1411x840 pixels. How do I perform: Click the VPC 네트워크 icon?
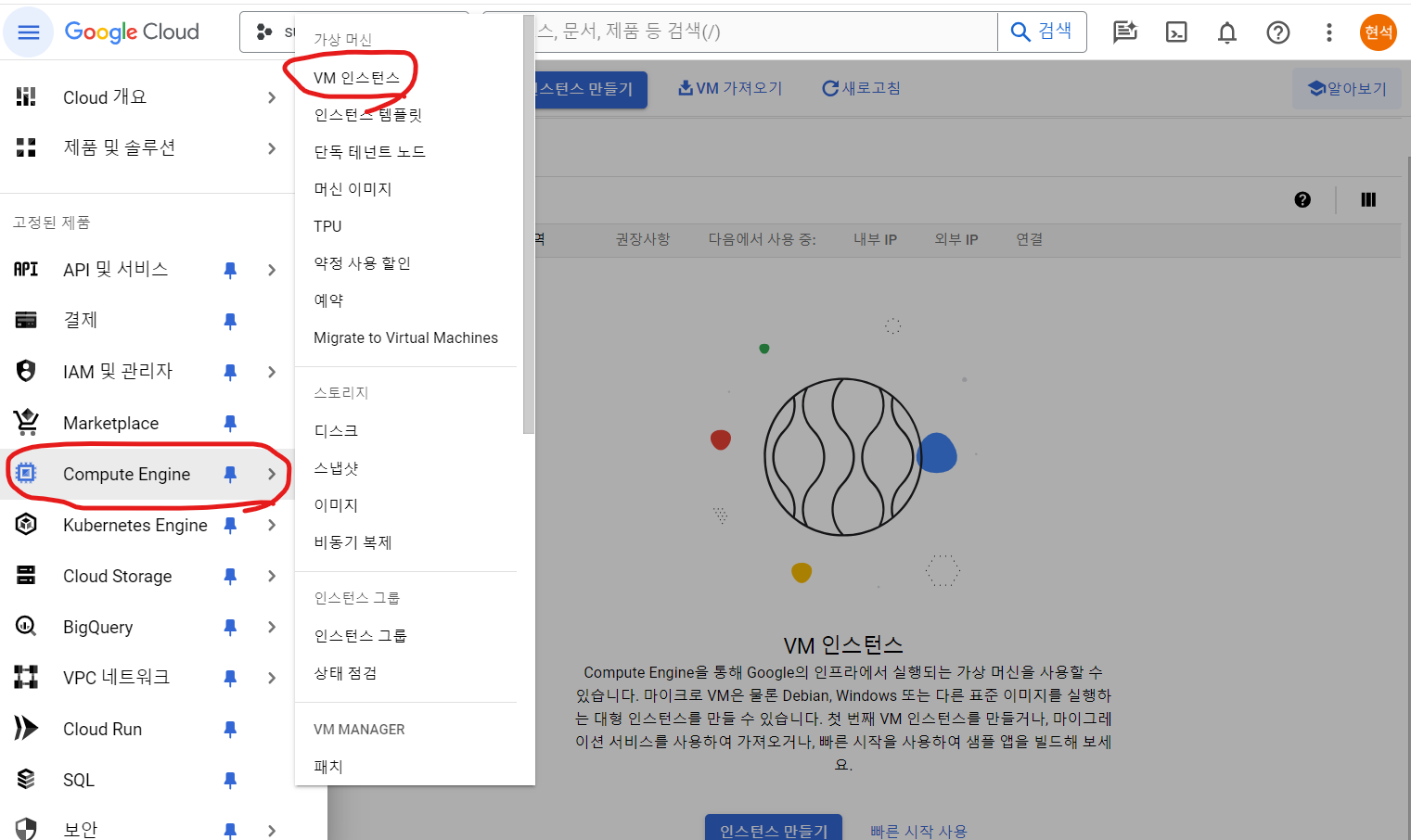tap(26, 677)
